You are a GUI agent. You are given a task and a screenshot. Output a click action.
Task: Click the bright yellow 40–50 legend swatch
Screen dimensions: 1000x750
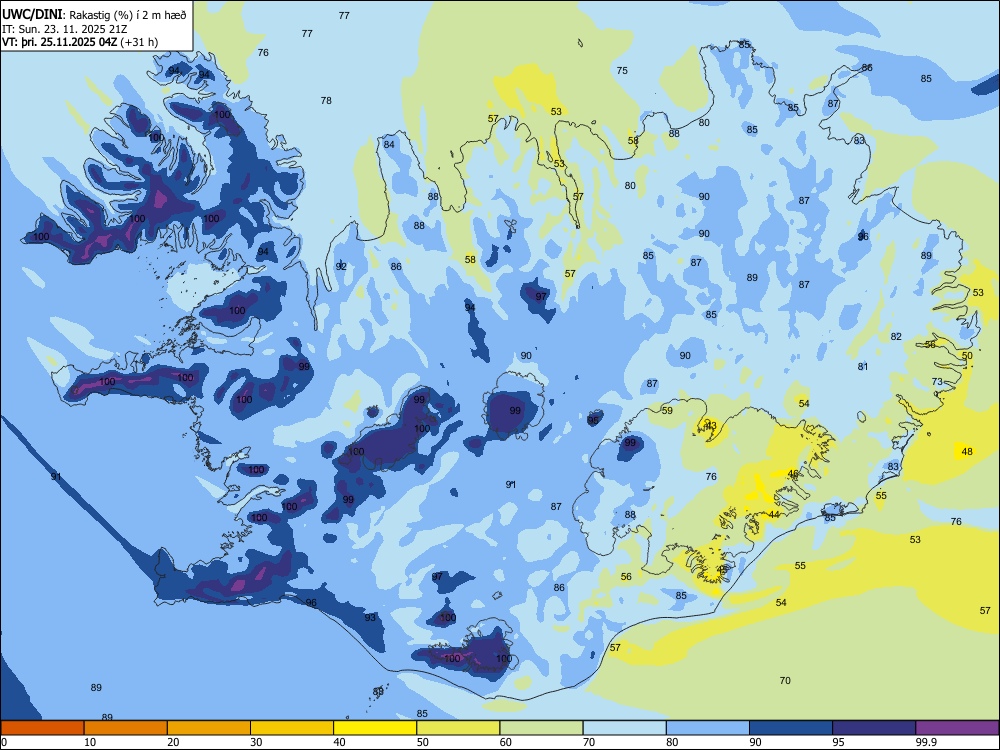click(375, 728)
